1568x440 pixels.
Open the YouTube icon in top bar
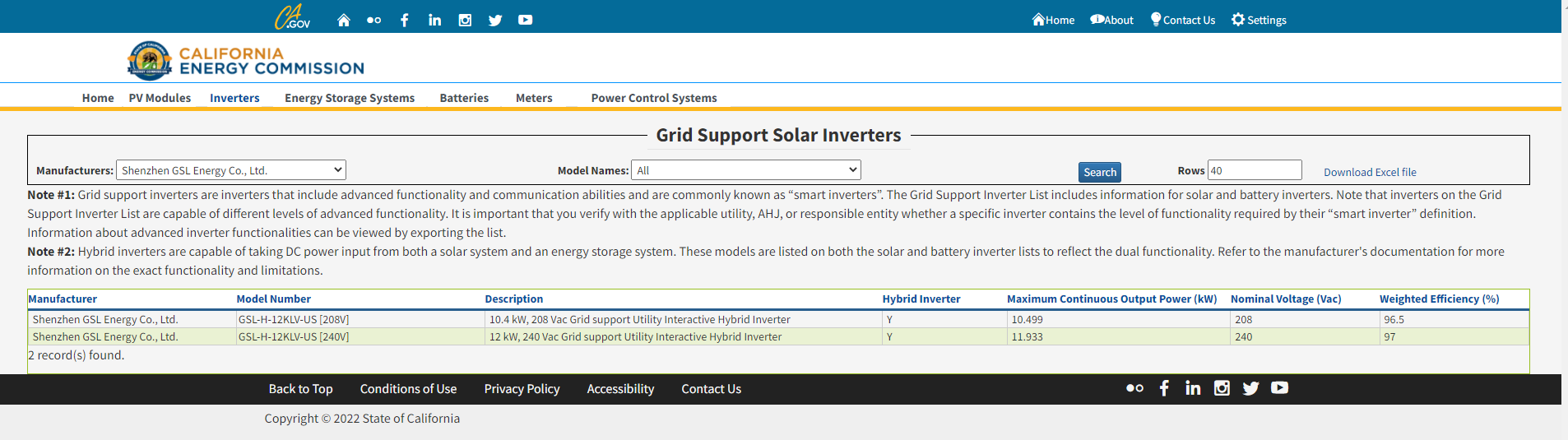pos(525,20)
